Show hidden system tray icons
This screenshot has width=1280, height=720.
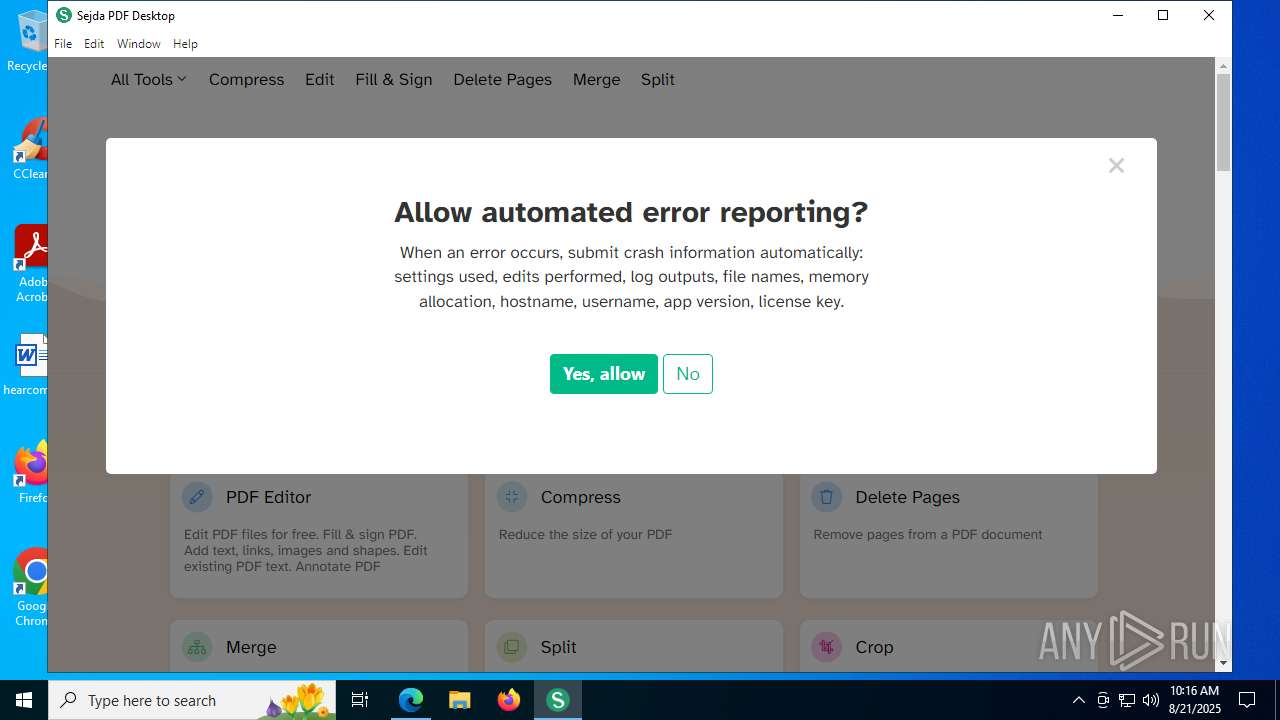1078,700
